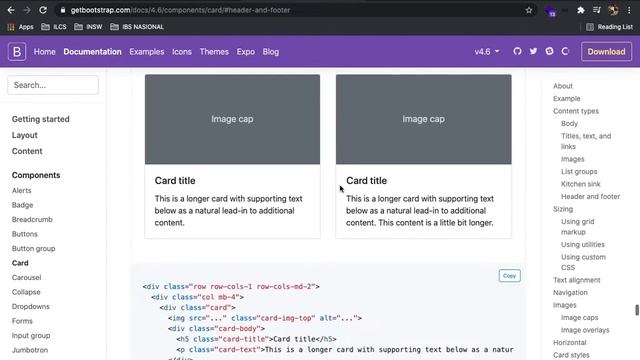The image size is (640, 360).
Task: Open Dropdowns component page
Action: (31, 307)
